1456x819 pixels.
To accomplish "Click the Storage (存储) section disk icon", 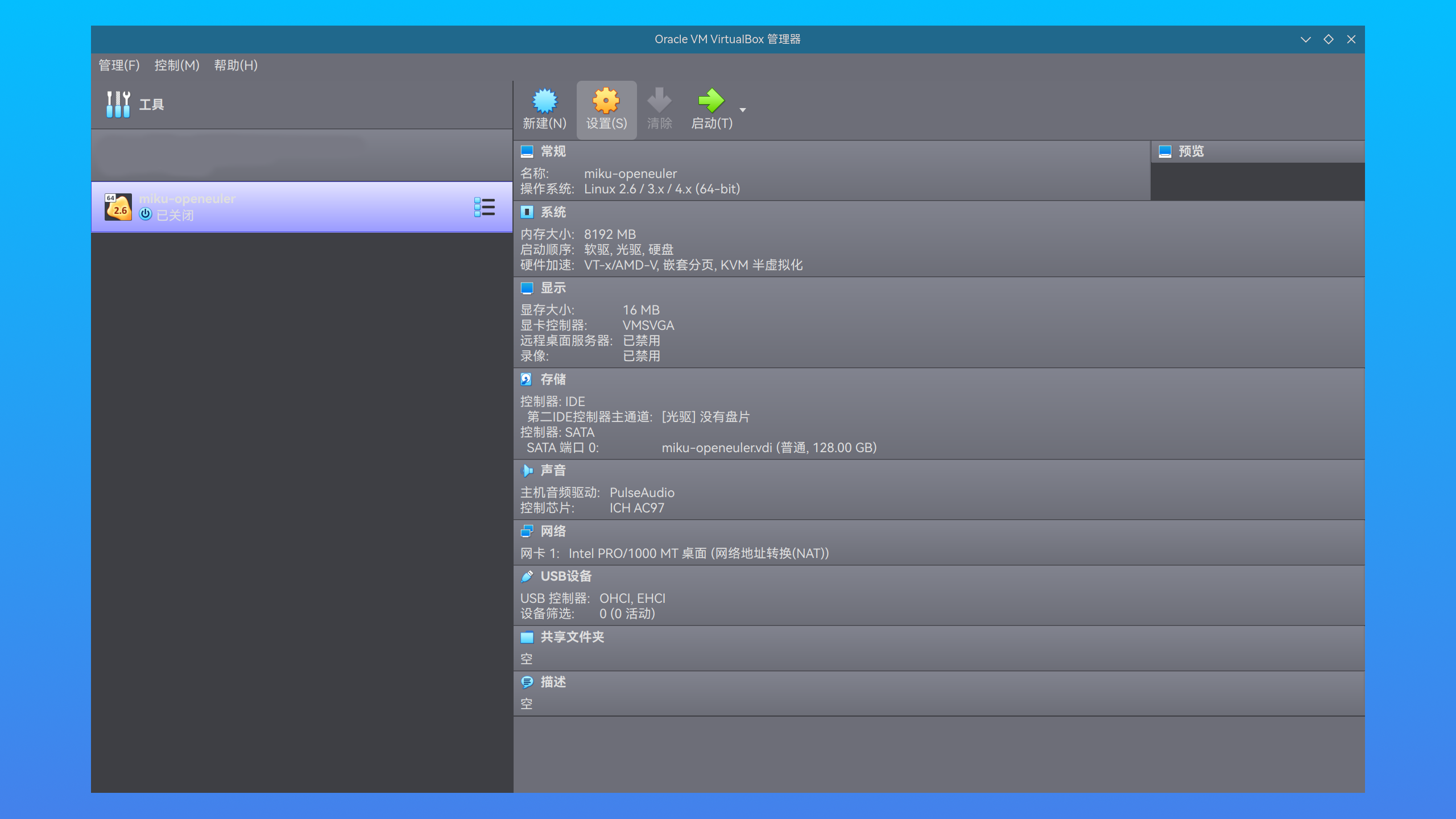I will 526,379.
